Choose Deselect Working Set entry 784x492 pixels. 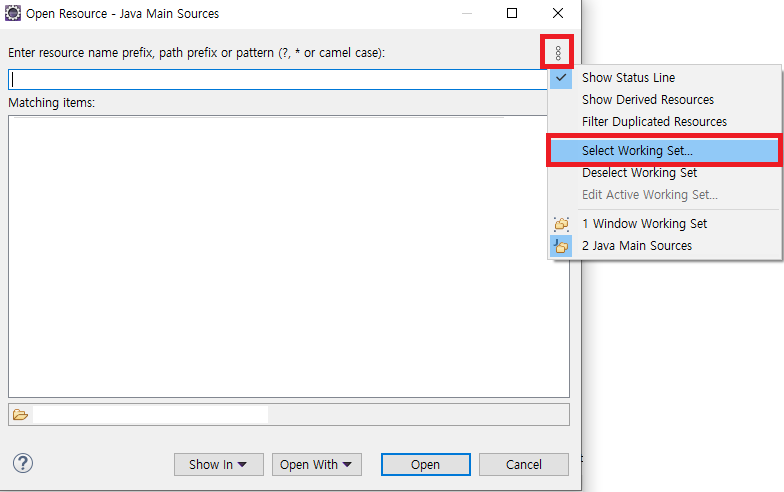tap(664, 172)
